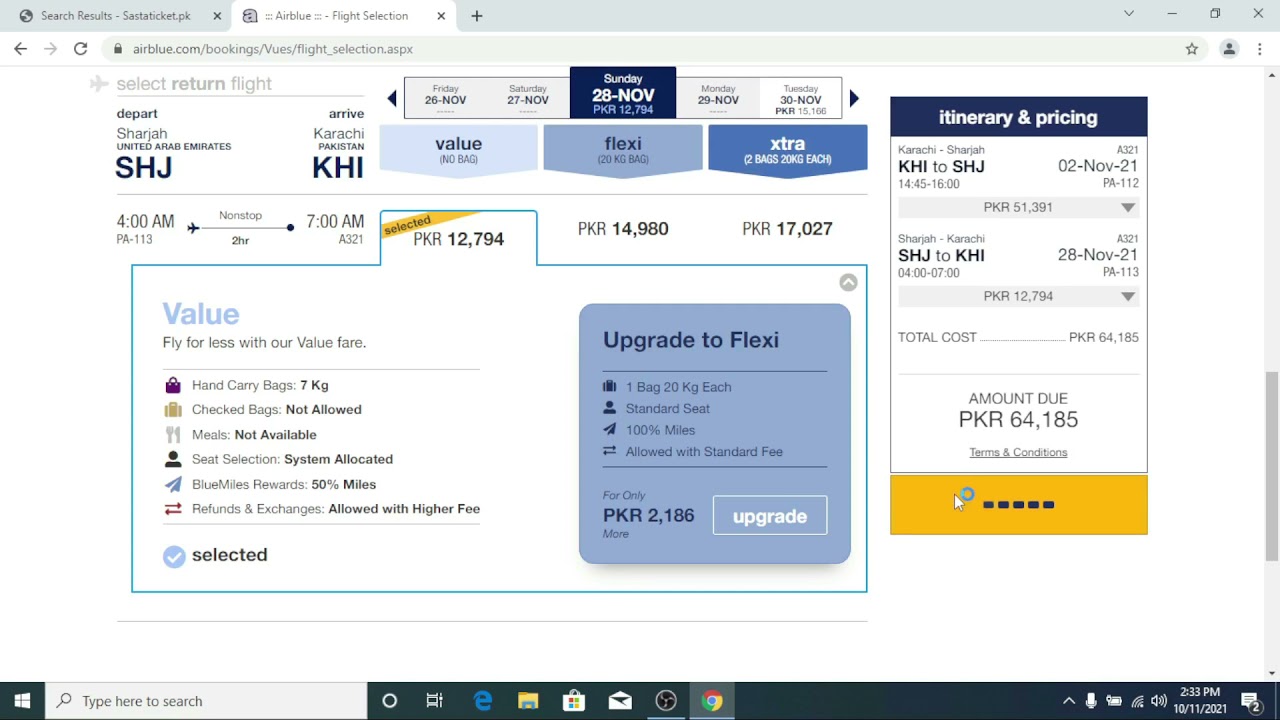Click the Flexi exchange arrows icon
This screenshot has width=1280, height=720.
point(610,451)
